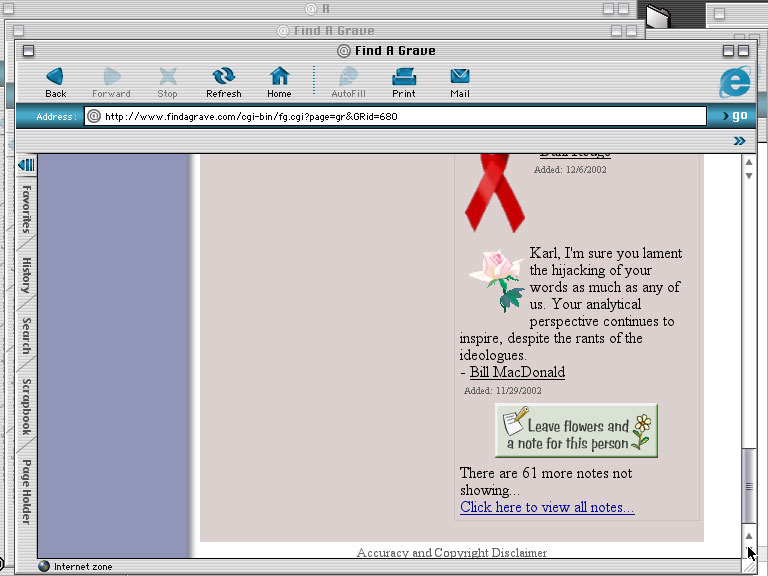Click the scroll up arrow on scrollbar
The width and height of the screenshot is (768, 576).
[x=749, y=161]
